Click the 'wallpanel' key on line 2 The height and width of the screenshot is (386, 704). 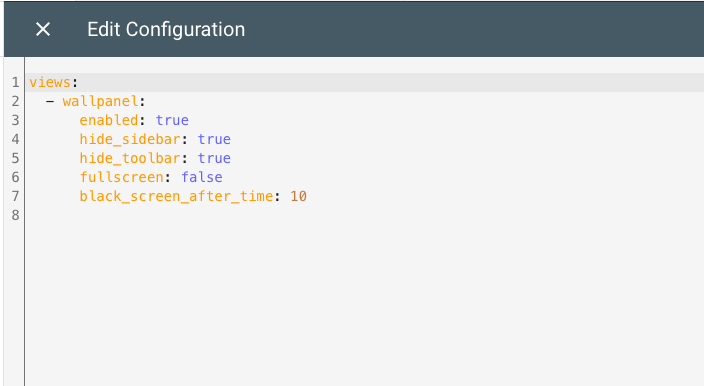click(x=101, y=101)
